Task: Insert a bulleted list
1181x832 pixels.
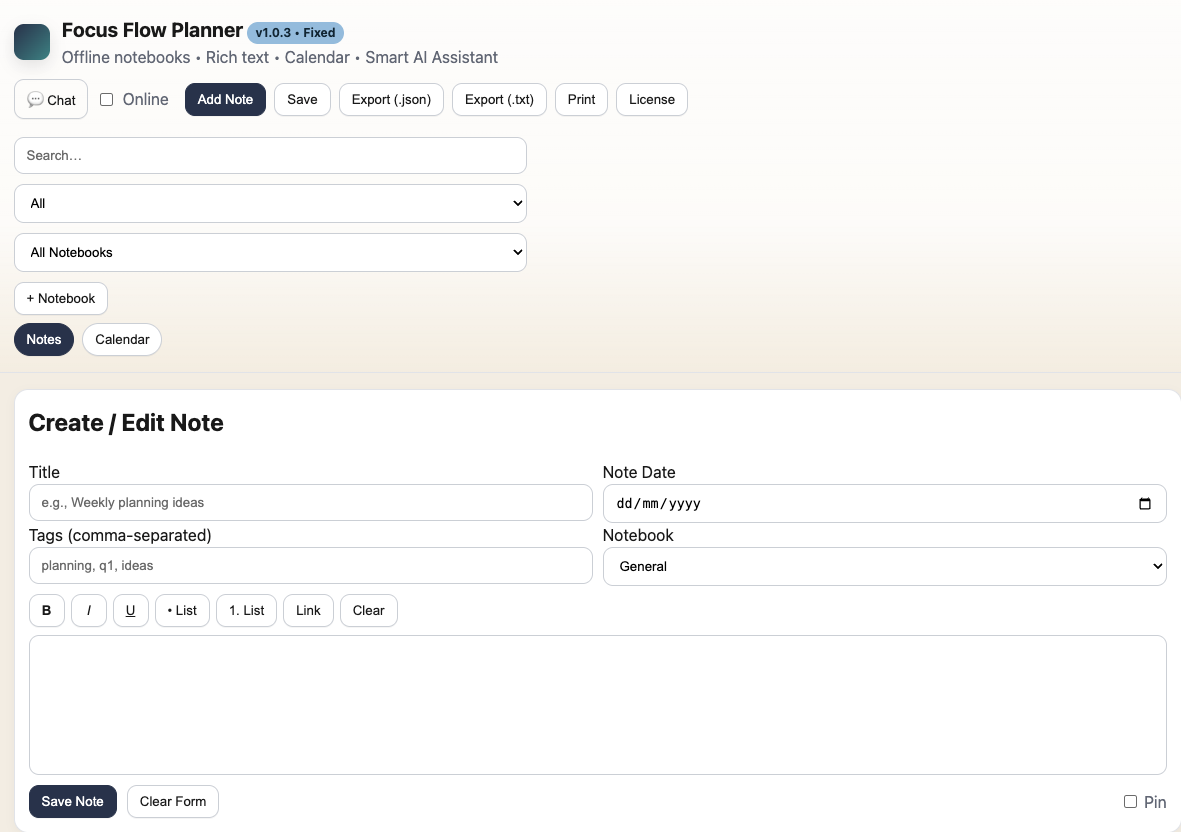Action: click(182, 610)
